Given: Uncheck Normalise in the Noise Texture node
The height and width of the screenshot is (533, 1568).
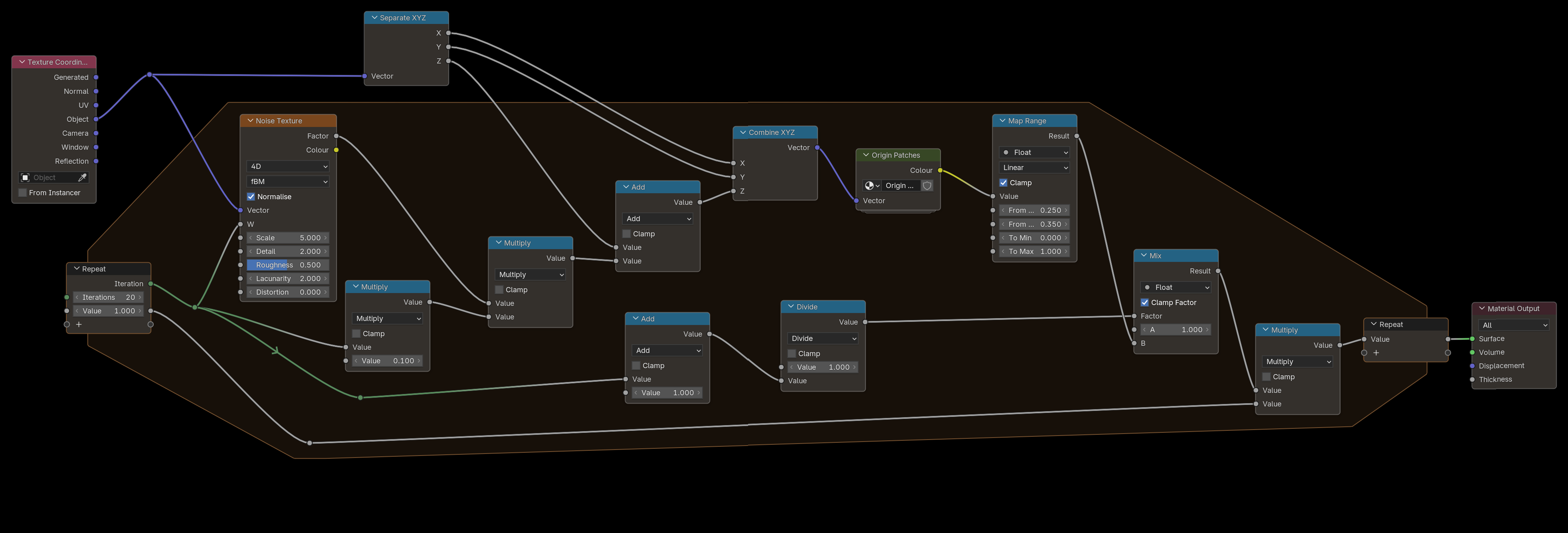Looking at the screenshot, I should (x=251, y=197).
